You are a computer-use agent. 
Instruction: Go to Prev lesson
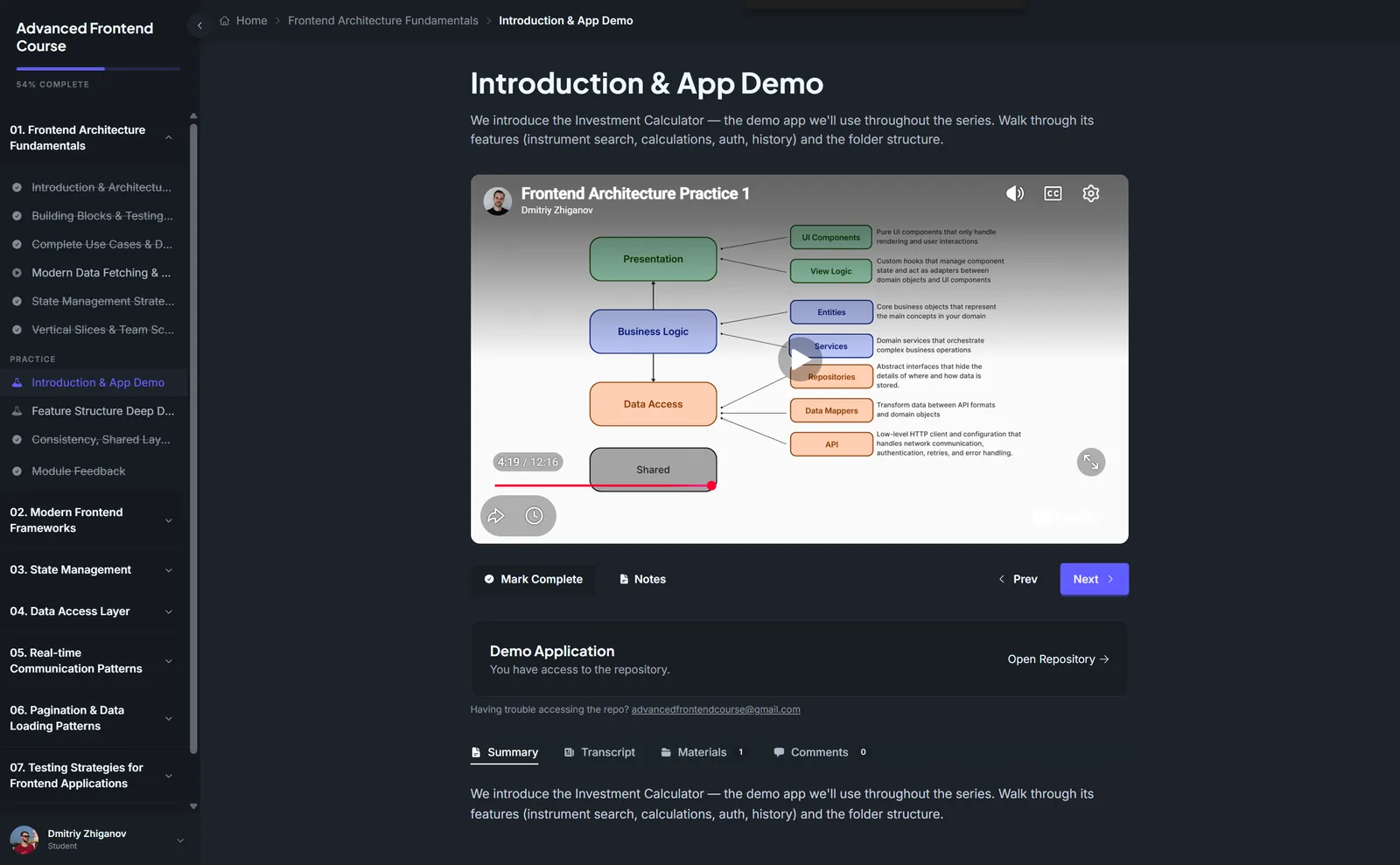point(1018,579)
